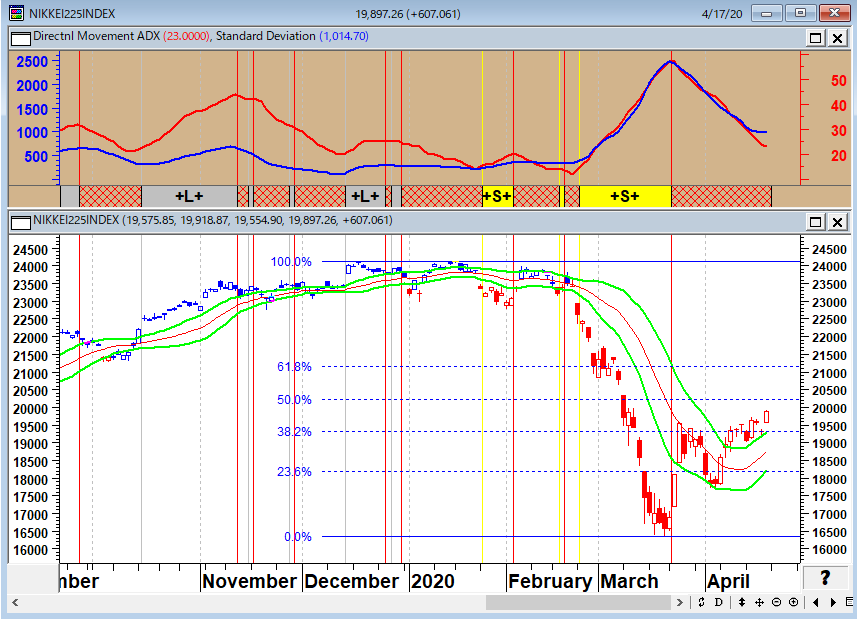Click the NIKKEI225INDEX price panel window icon
This screenshot has height=619, width=857.
[x=21, y=222]
